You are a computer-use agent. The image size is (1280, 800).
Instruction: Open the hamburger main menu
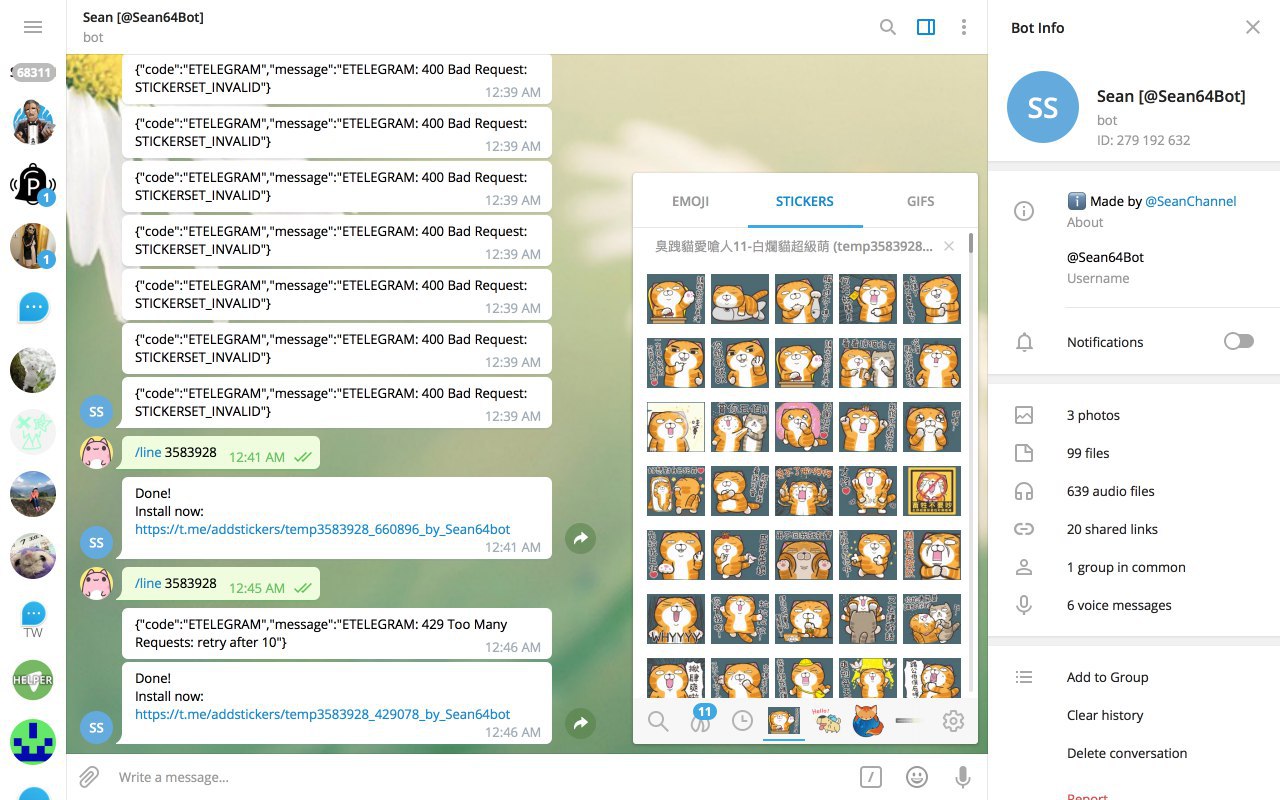(x=33, y=27)
